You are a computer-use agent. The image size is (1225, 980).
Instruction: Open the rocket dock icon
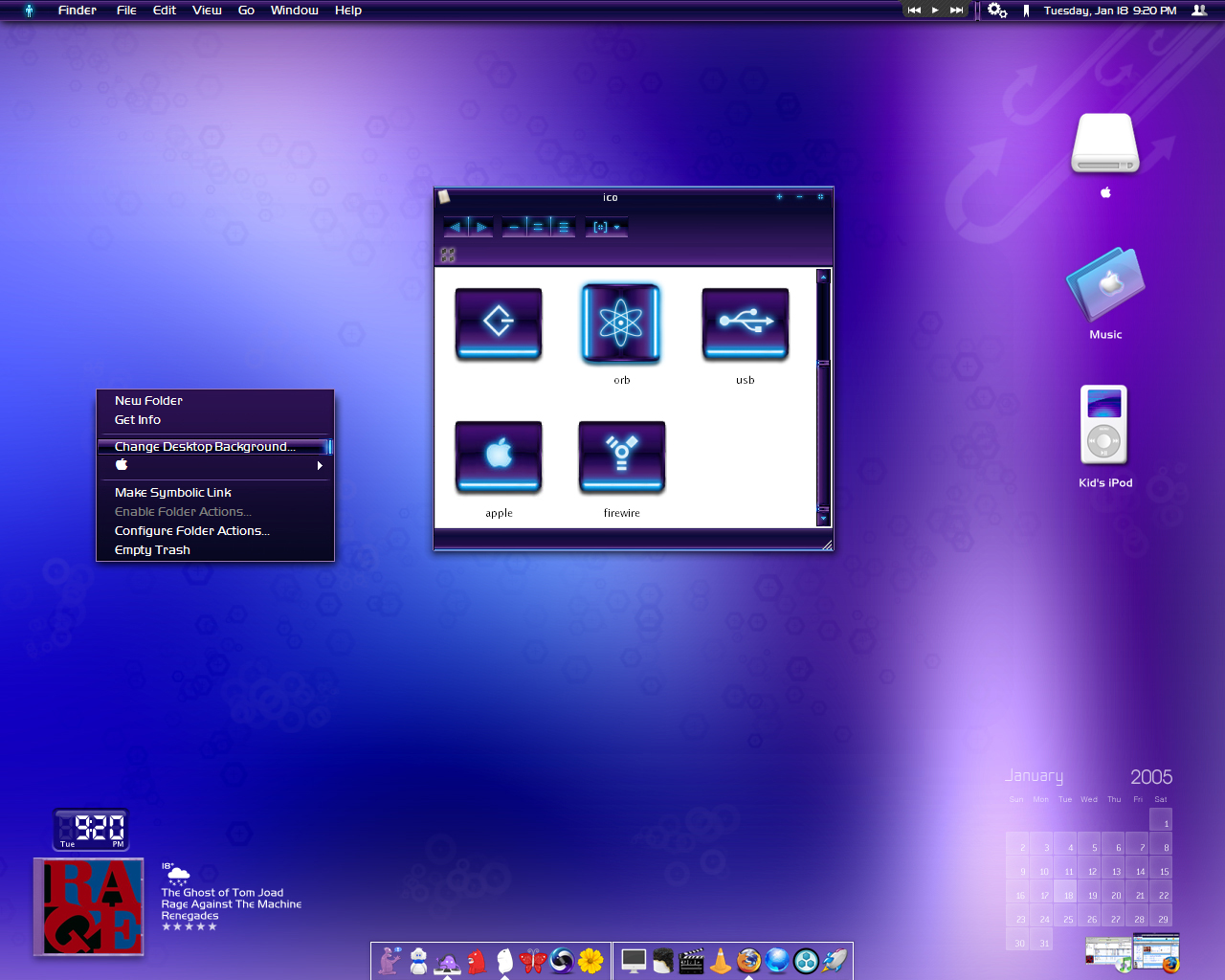coord(835,960)
